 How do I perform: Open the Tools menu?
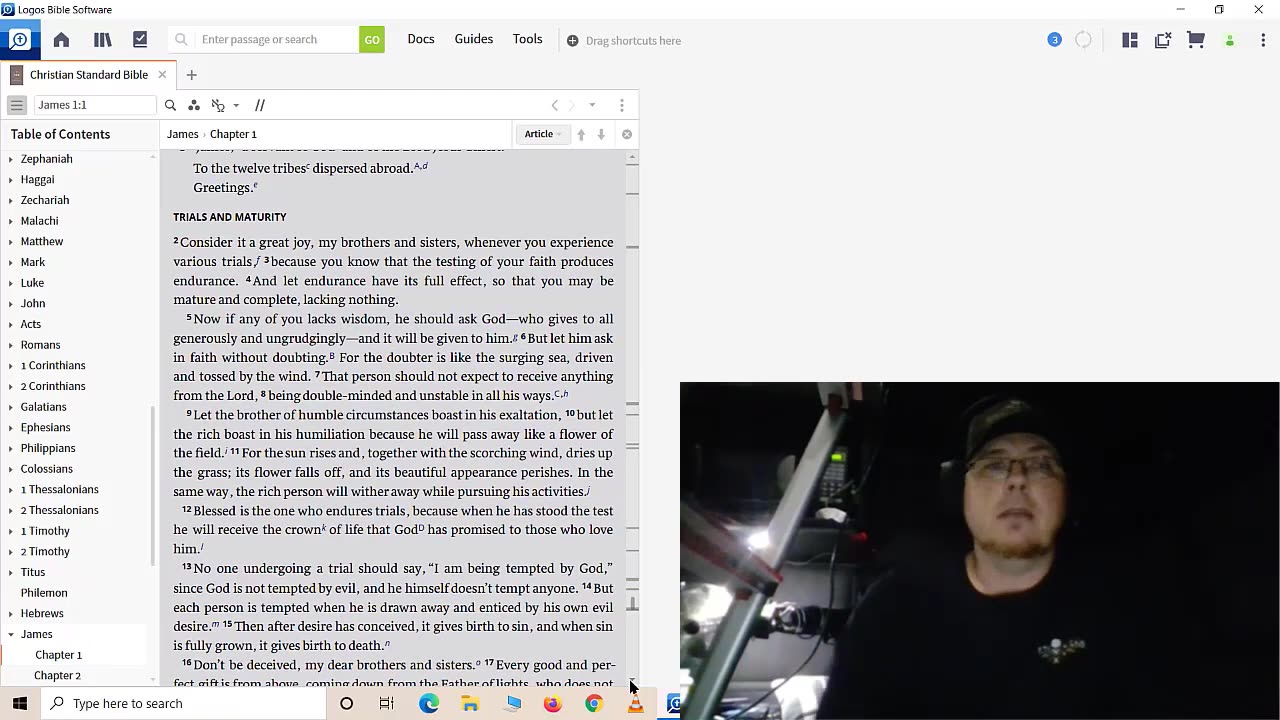coord(528,39)
